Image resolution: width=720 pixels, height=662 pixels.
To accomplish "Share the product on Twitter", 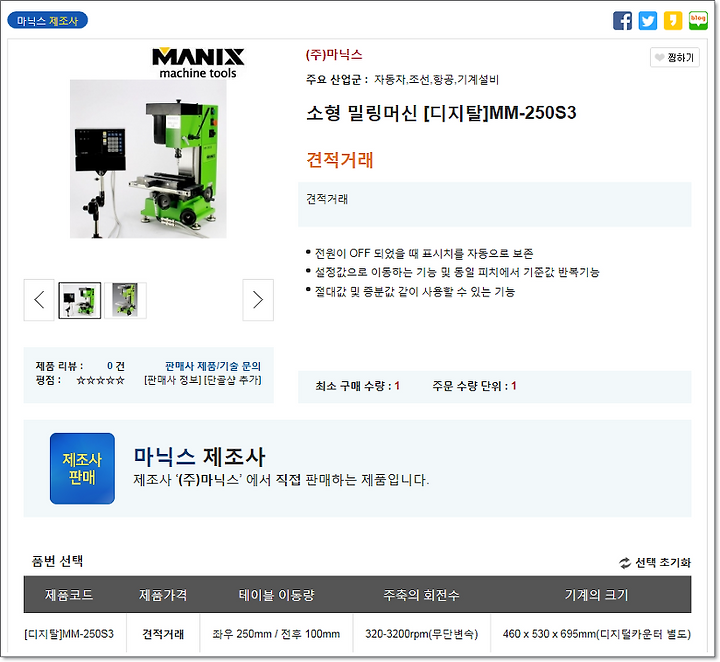I will [x=647, y=21].
